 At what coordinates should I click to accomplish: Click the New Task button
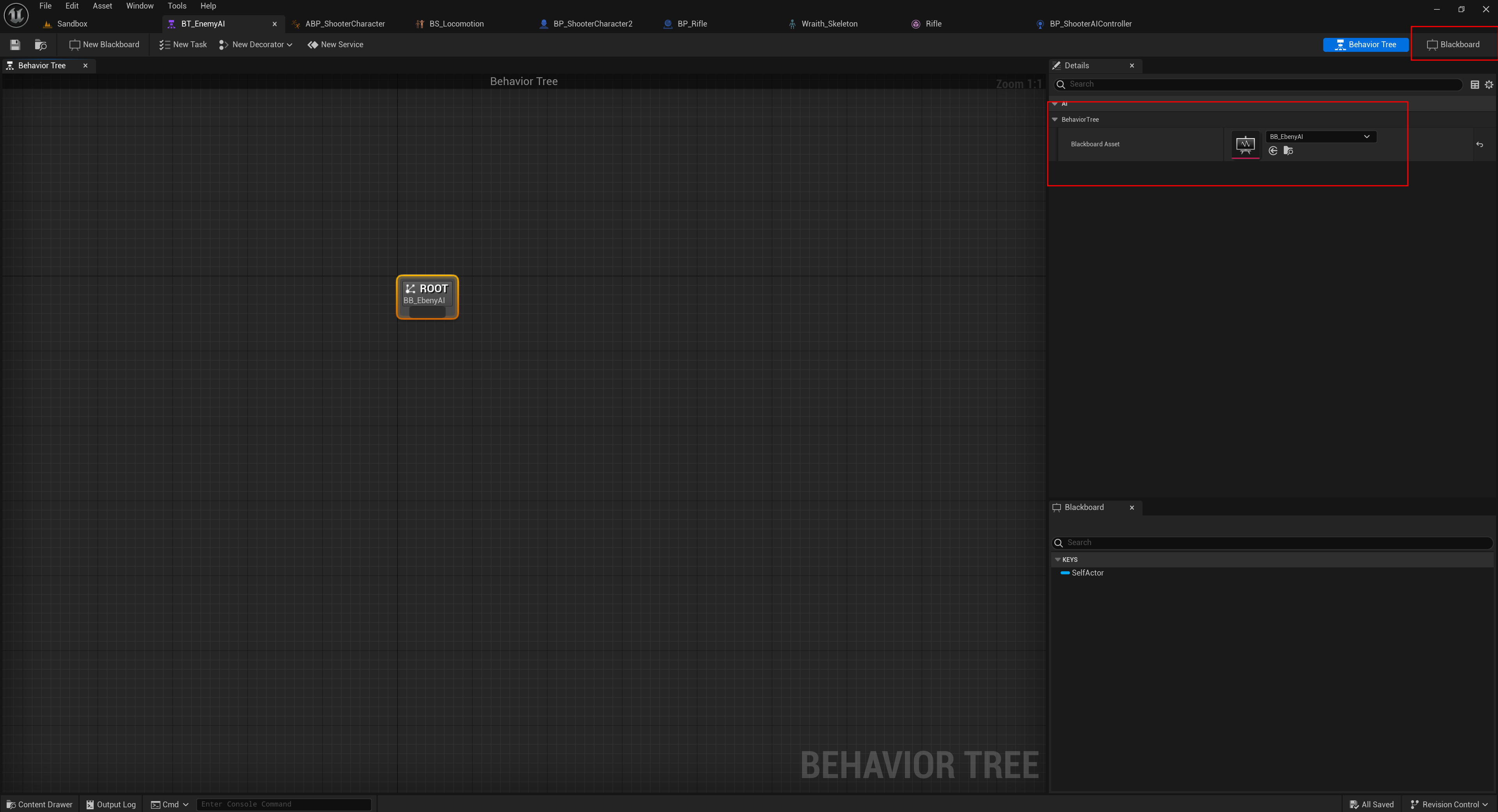point(183,45)
